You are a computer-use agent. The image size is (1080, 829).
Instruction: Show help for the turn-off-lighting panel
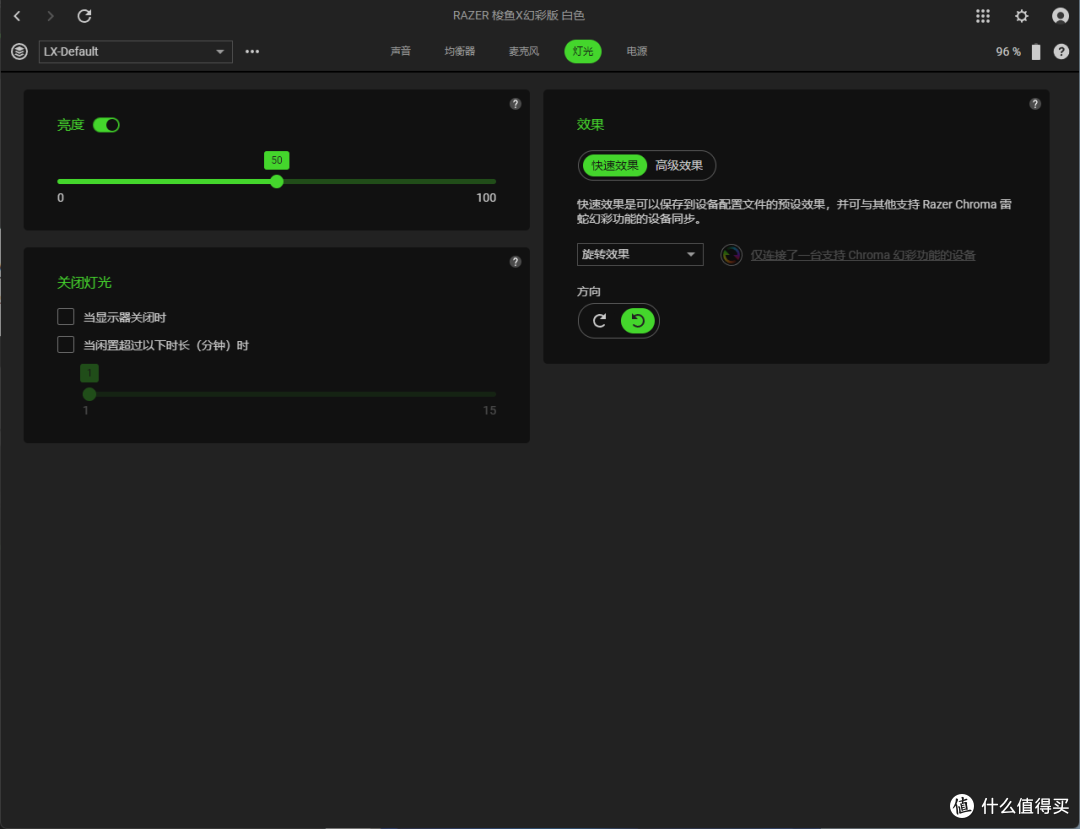point(515,262)
